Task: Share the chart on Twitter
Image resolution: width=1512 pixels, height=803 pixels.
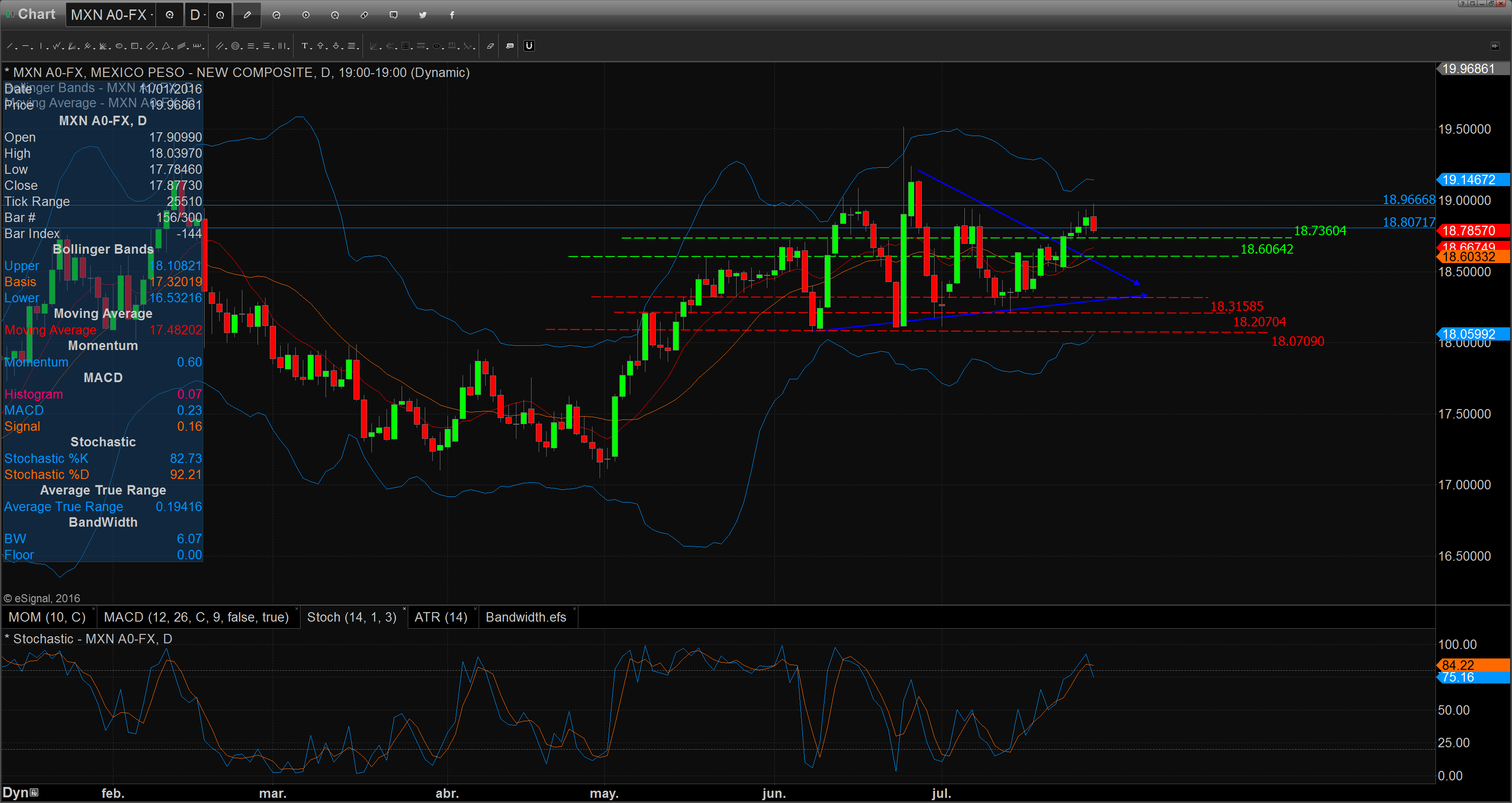Action: [422, 15]
